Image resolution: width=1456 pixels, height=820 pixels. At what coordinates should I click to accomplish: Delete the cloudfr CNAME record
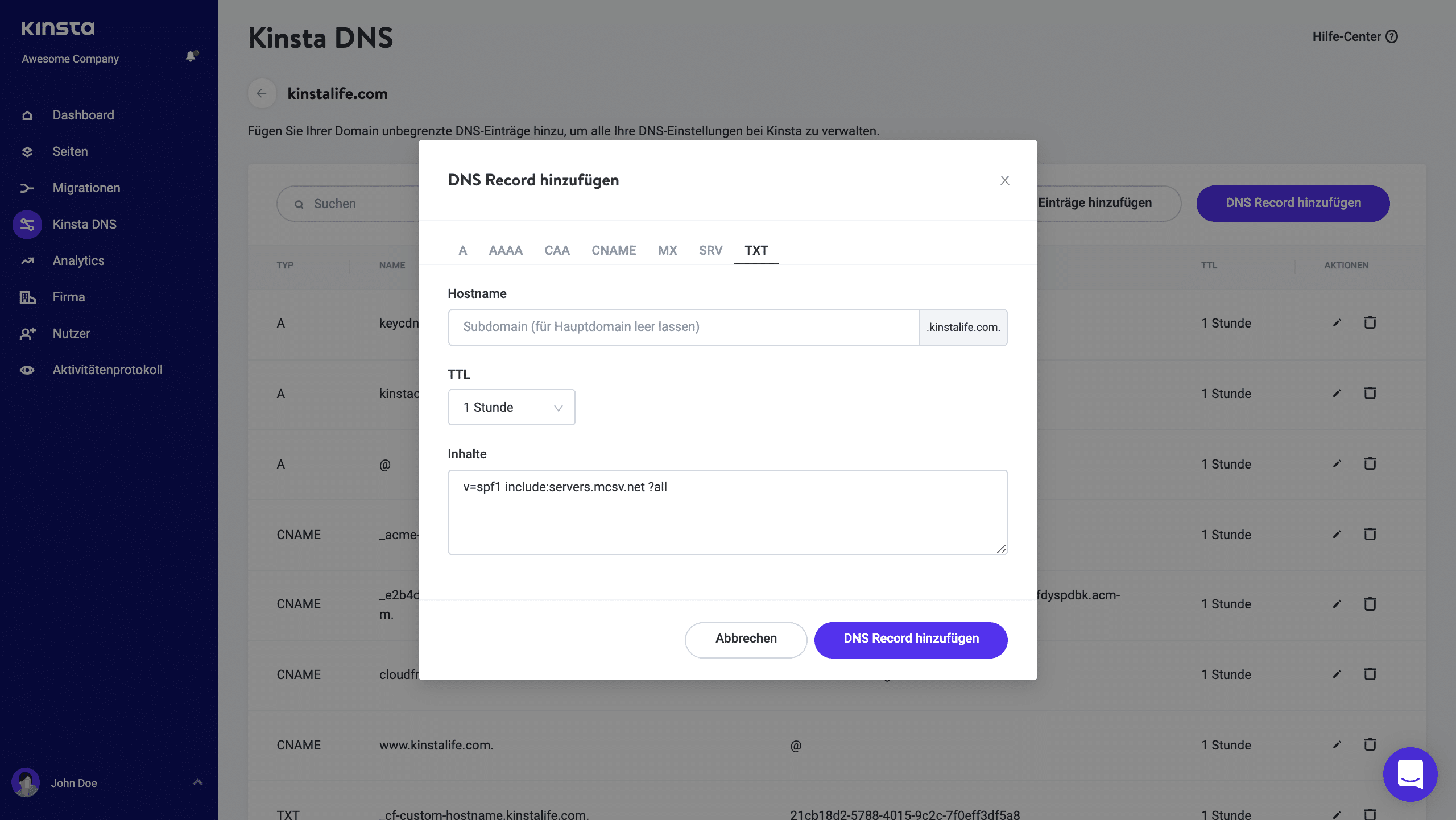tap(1370, 674)
